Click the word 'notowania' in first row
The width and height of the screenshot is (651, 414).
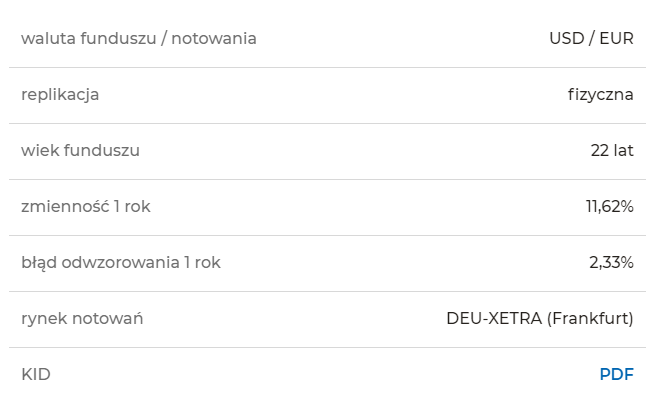[x=214, y=38]
